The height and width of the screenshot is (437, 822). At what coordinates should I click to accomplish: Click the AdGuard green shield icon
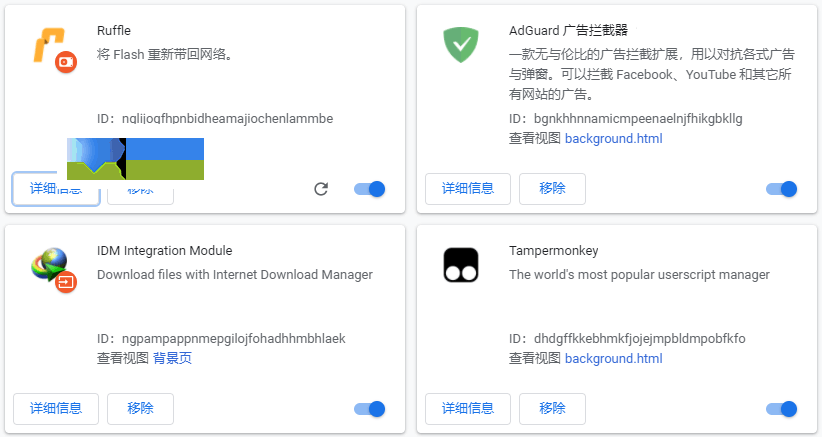[461, 45]
